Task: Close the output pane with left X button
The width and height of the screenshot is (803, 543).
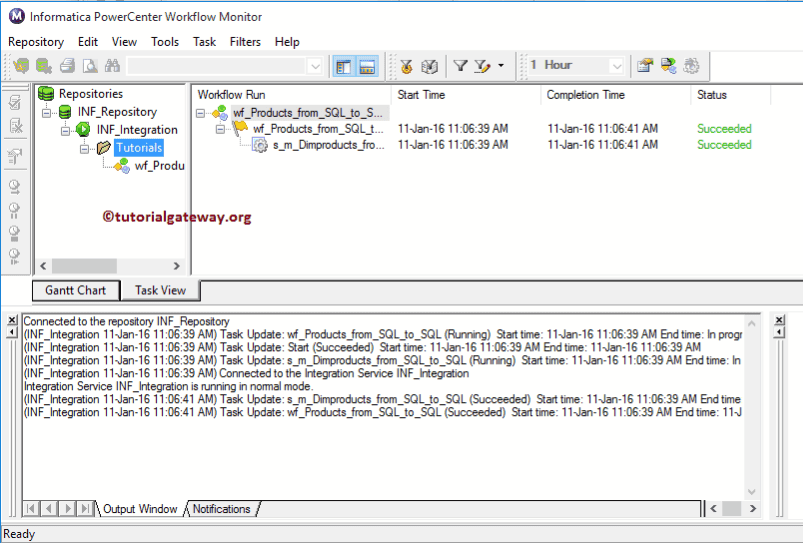Action: [x=12, y=320]
